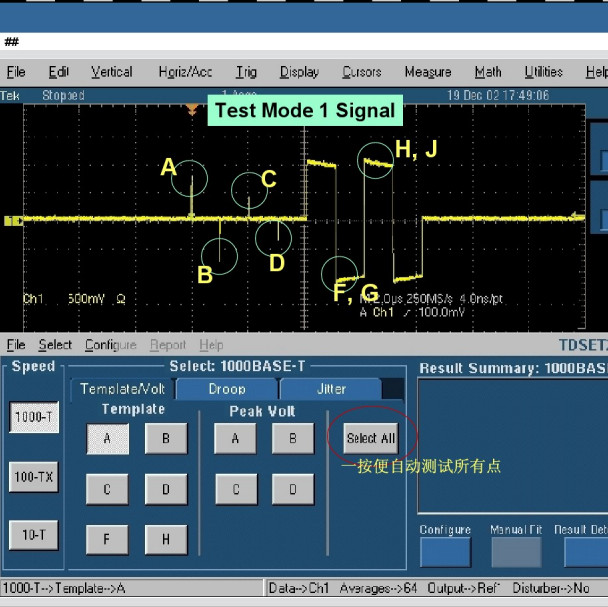
Task: Open the Vertical menu in oscilloscope menu bar
Action: coord(111,72)
